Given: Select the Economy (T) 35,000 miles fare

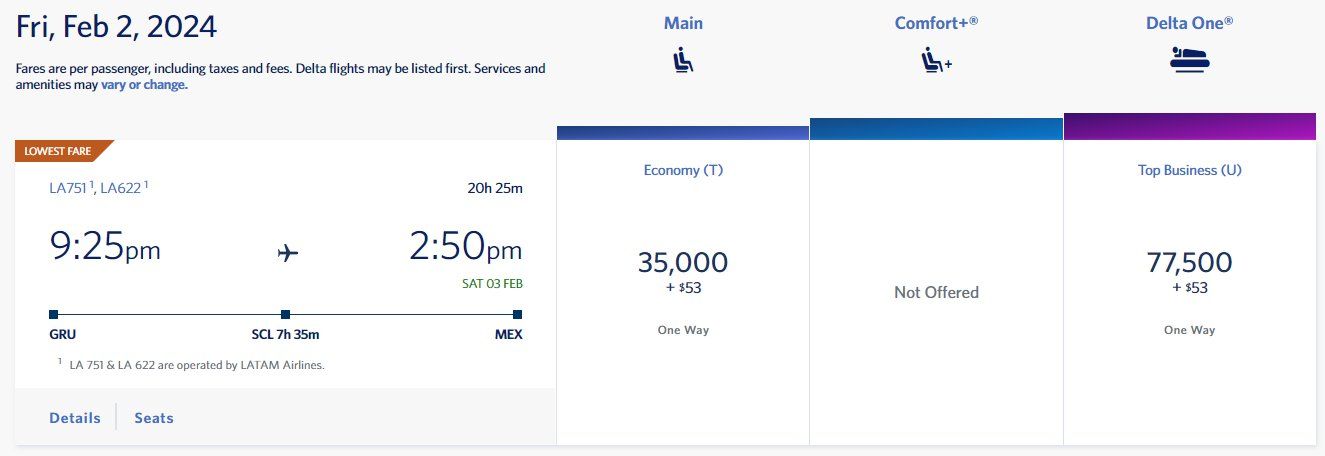Looking at the screenshot, I should [x=683, y=270].
